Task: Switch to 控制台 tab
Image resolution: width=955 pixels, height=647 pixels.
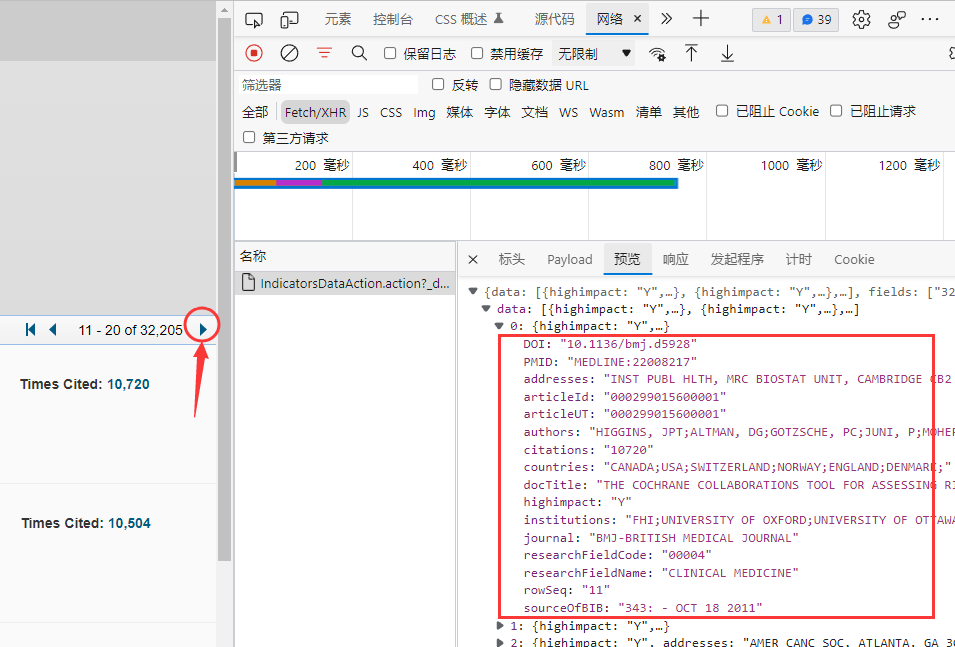Action: pos(393,19)
